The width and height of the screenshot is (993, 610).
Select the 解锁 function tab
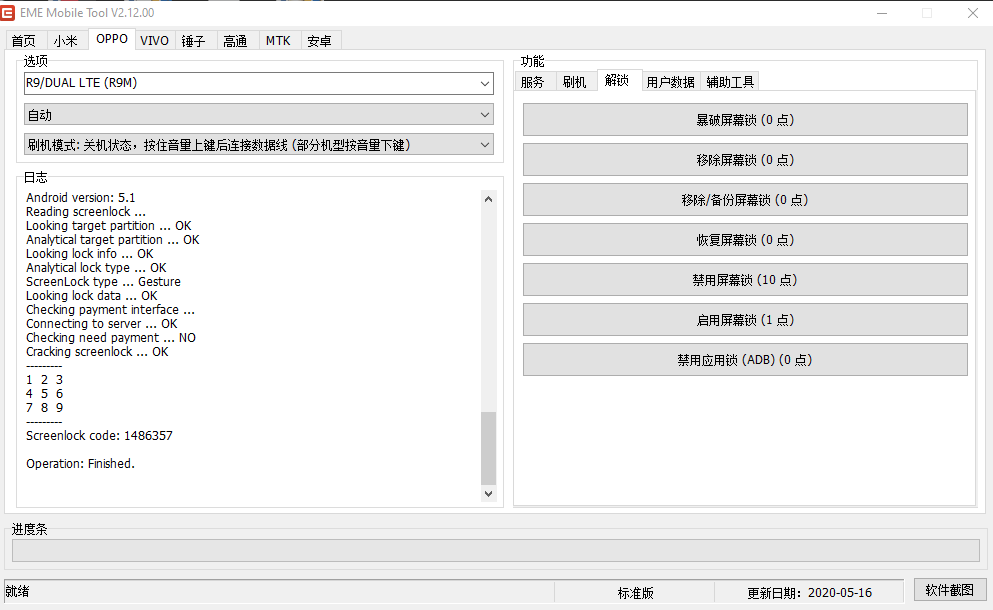coord(617,80)
